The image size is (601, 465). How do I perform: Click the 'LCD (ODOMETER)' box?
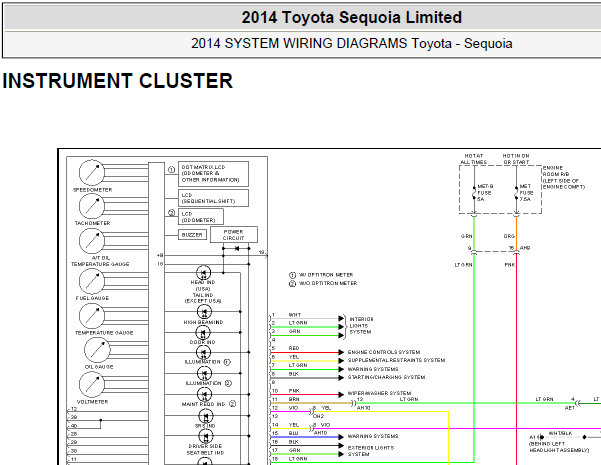201,217
